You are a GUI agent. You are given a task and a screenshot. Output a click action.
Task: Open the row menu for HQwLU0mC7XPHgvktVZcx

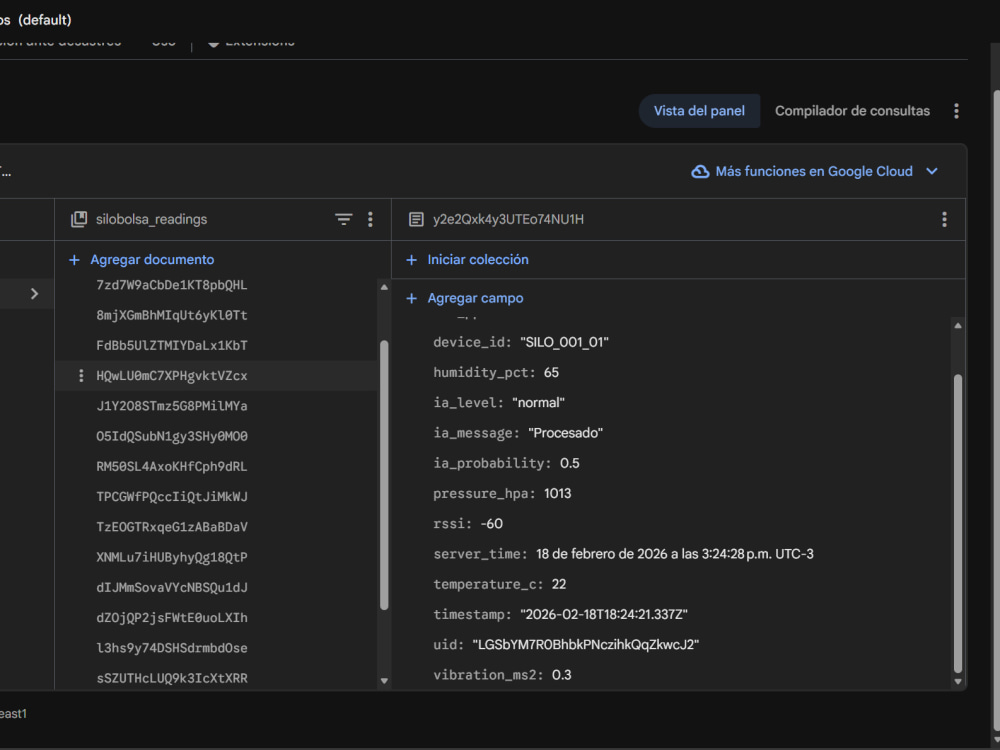pyautogui.click(x=80, y=376)
